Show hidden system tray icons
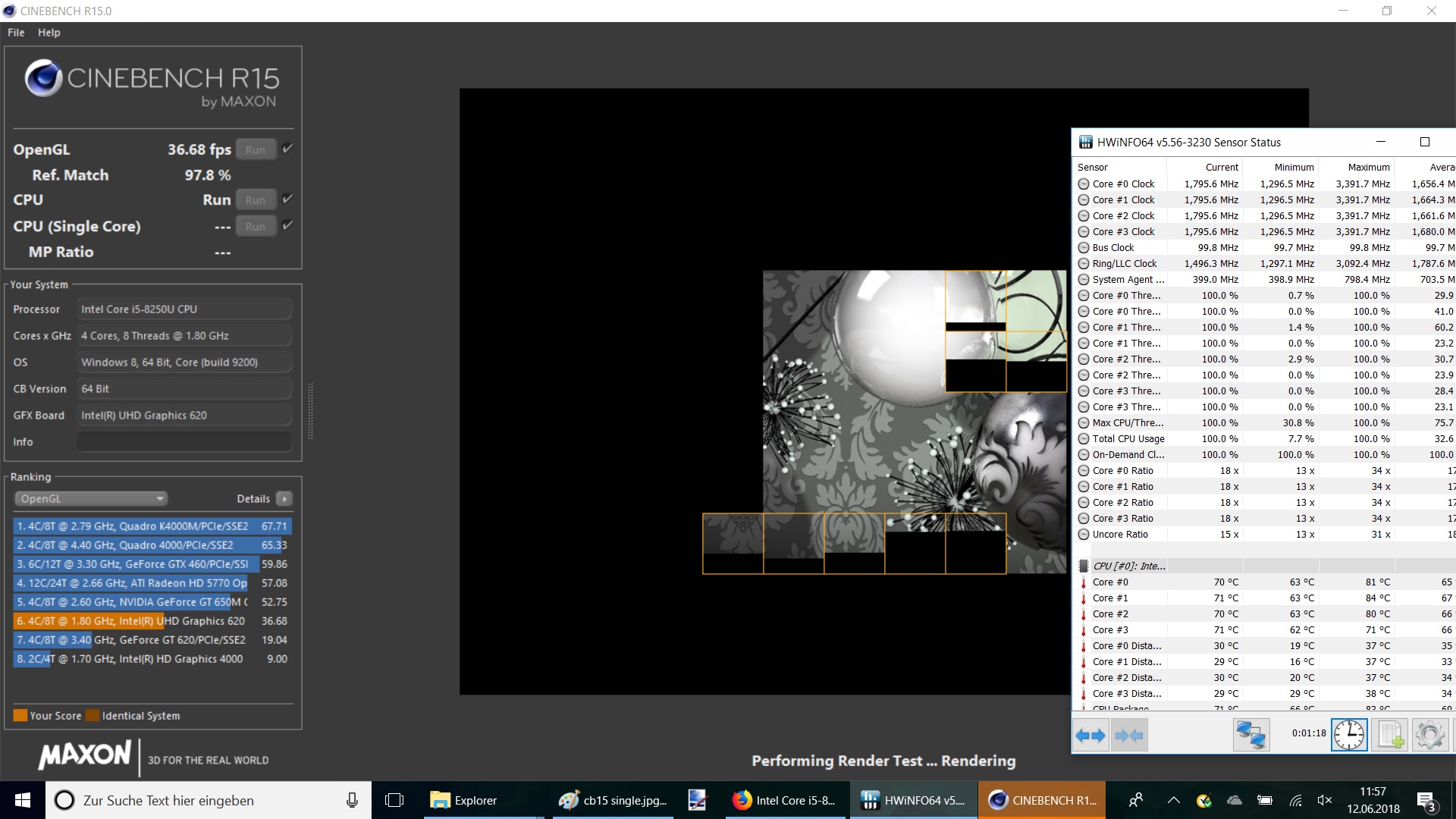 coord(1174,800)
